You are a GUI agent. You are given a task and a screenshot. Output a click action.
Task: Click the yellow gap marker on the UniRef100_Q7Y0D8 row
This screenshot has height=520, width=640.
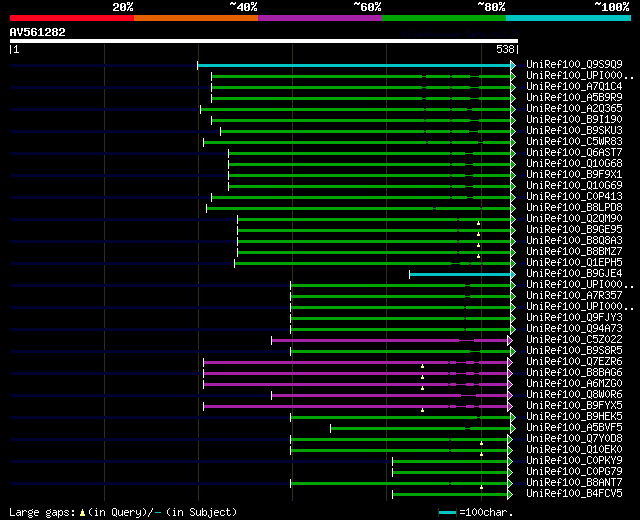(482, 443)
